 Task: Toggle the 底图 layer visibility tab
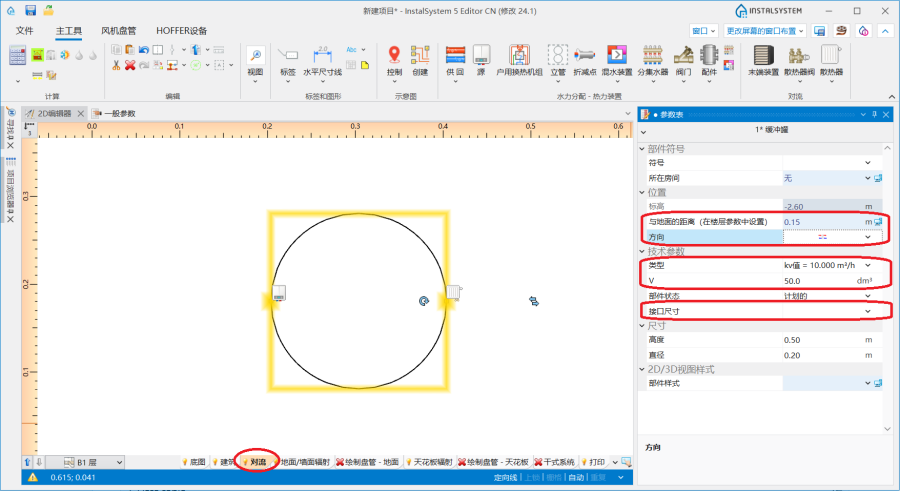click(194, 462)
